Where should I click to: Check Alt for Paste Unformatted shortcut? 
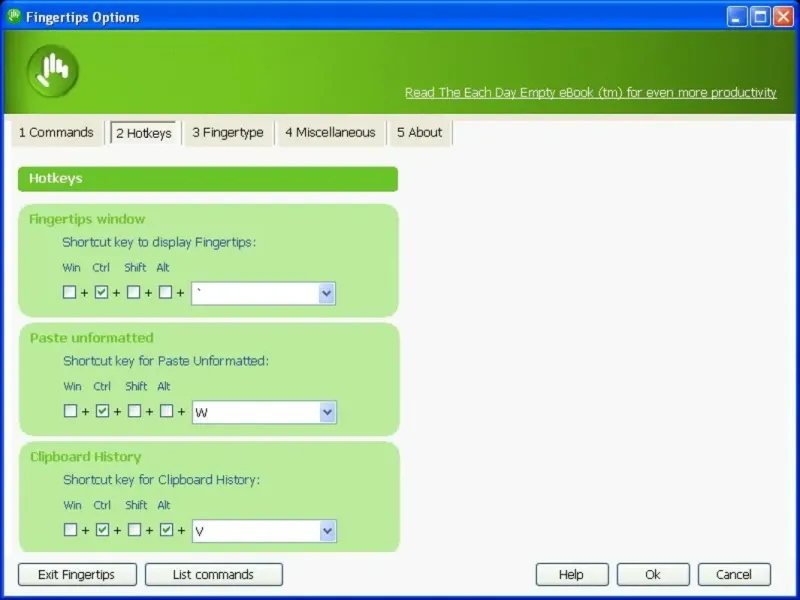[x=166, y=411]
